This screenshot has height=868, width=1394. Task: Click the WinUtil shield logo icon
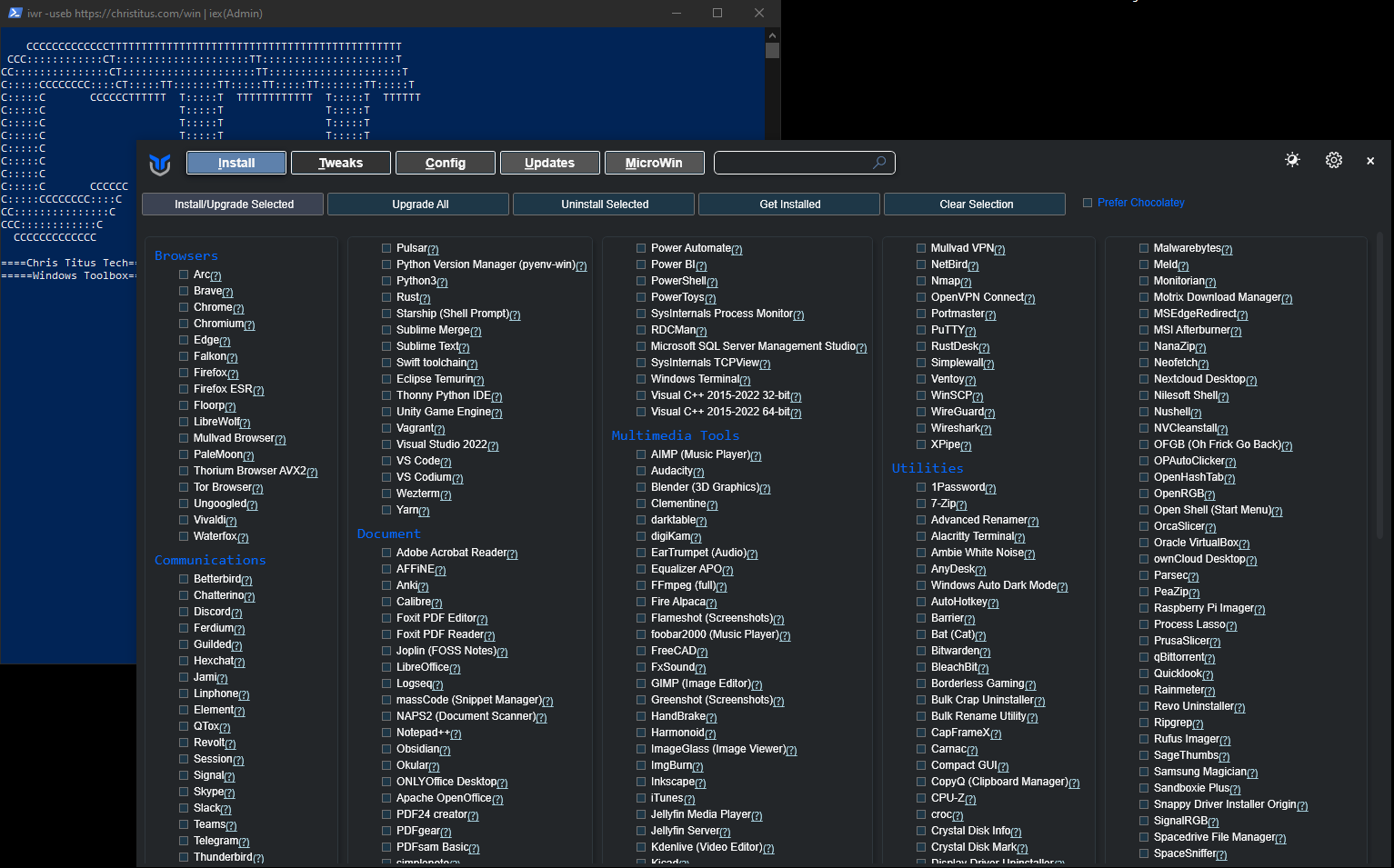point(160,164)
